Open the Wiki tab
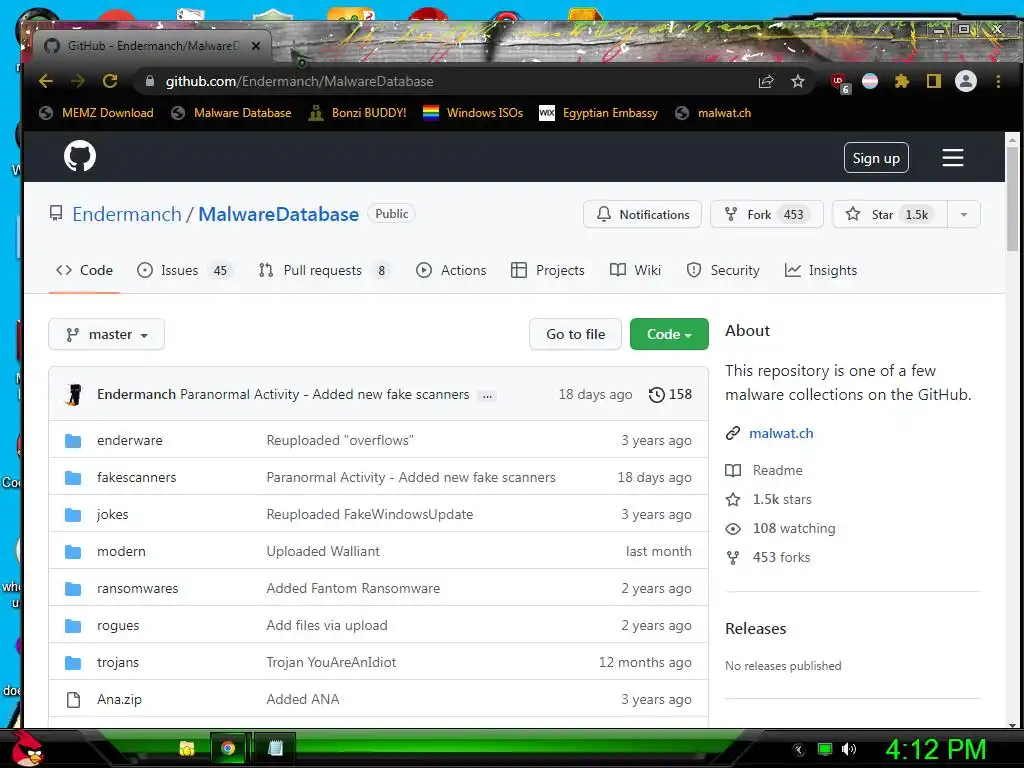Image resolution: width=1024 pixels, height=768 pixels. [635, 270]
